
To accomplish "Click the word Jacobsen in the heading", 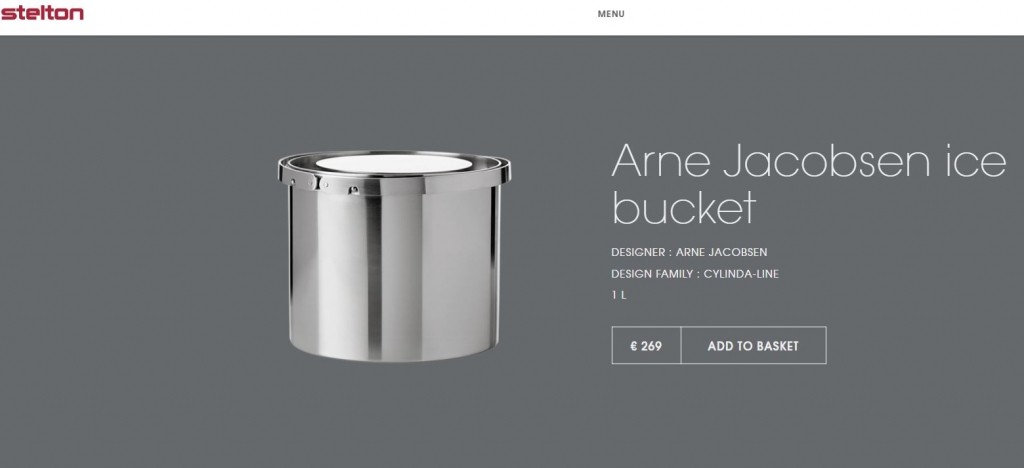I will (x=826, y=160).
